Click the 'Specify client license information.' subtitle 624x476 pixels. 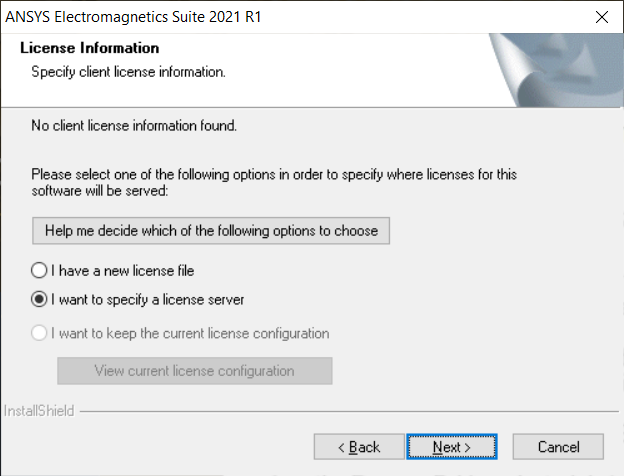128,72
